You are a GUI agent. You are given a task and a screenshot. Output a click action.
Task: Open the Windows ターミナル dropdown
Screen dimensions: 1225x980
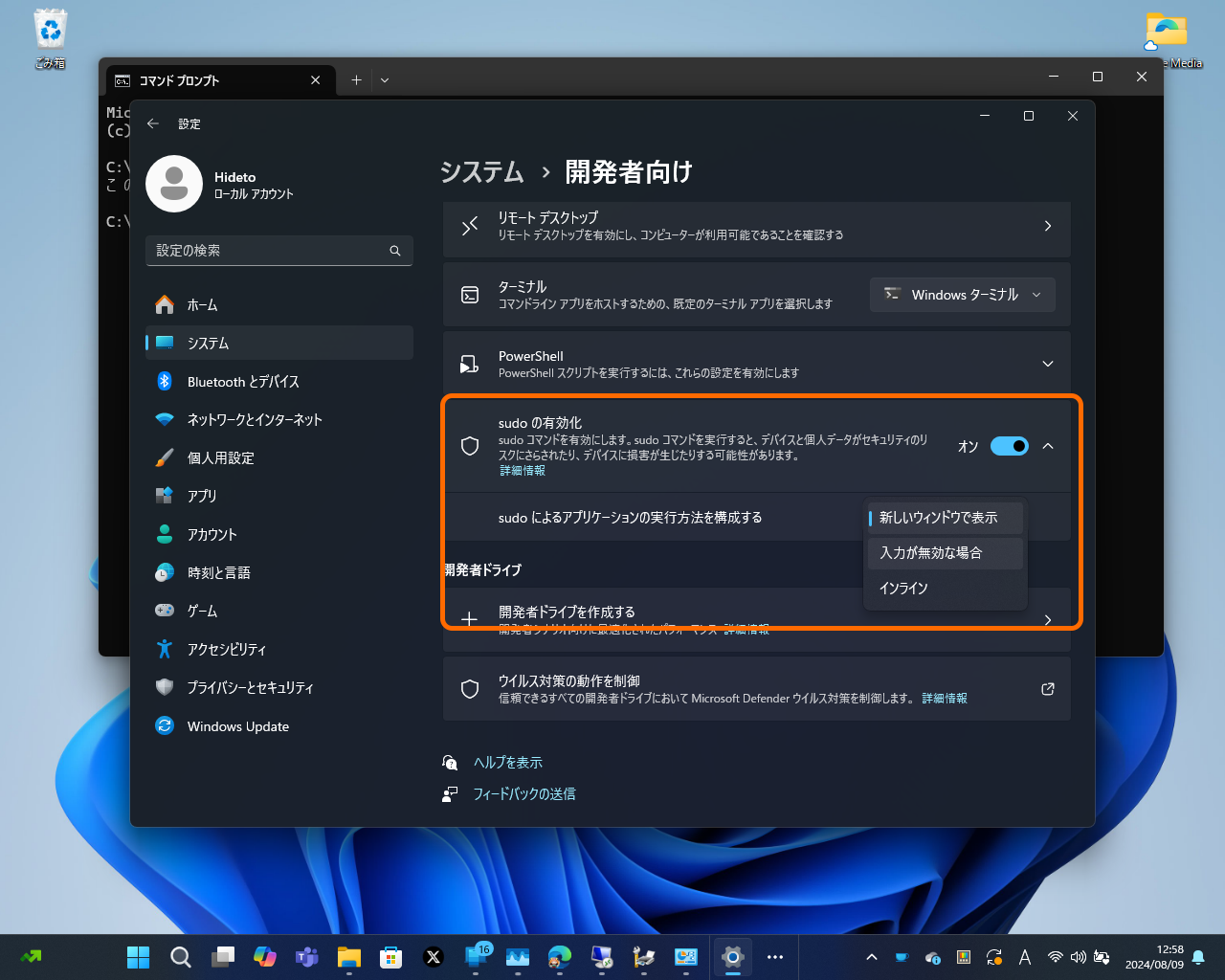coord(962,295)
